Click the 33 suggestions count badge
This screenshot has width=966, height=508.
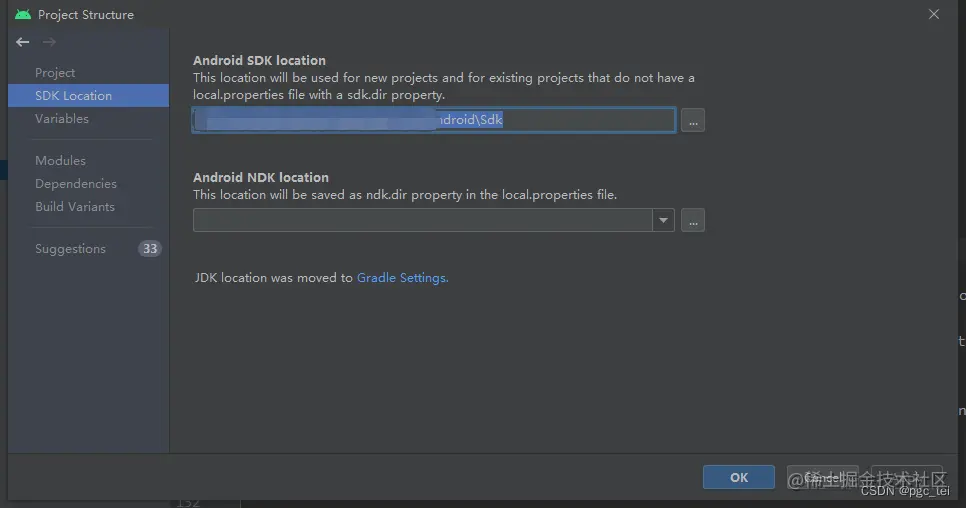(150, 249)
